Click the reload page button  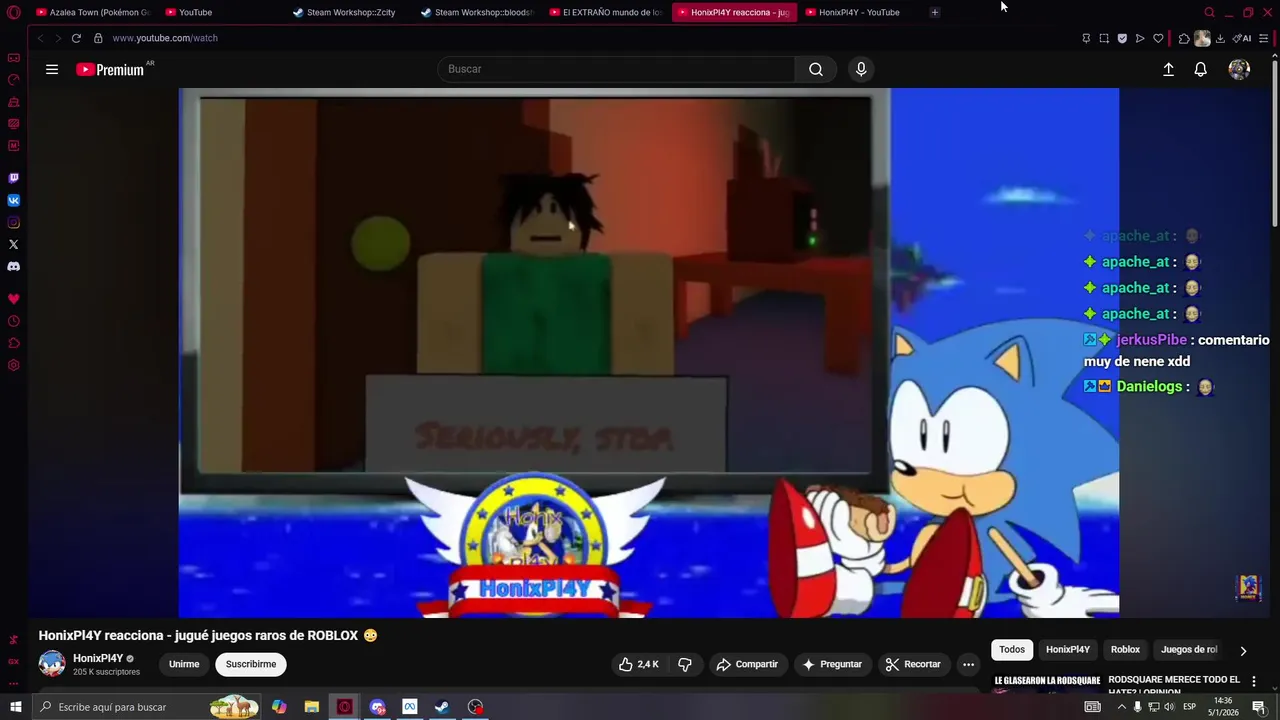pos(76,38)
